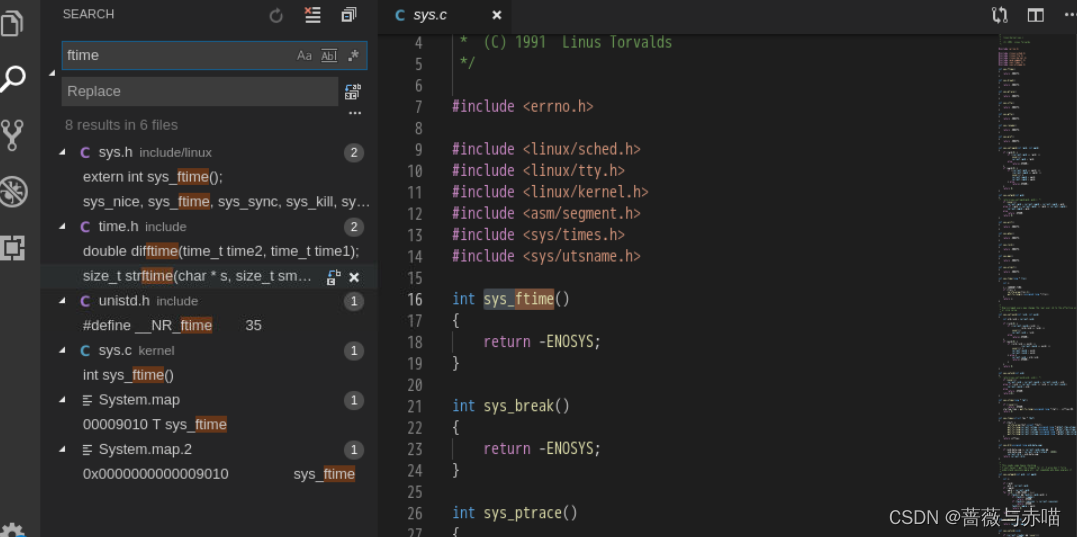Open the Extensions view icon
Viewport: 1077px width, 537px height.
(12, 247)
